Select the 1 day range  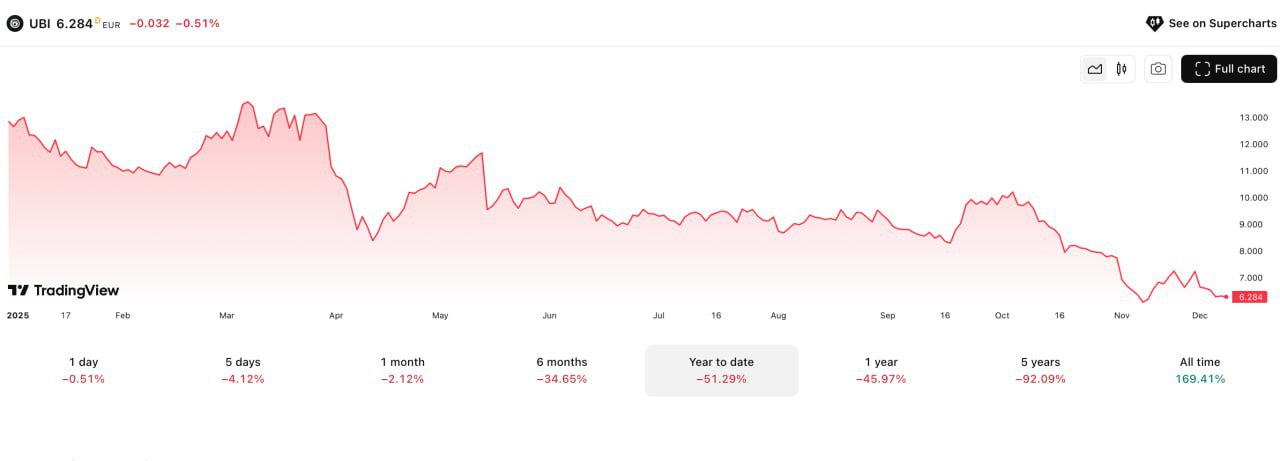click(83, 370)
